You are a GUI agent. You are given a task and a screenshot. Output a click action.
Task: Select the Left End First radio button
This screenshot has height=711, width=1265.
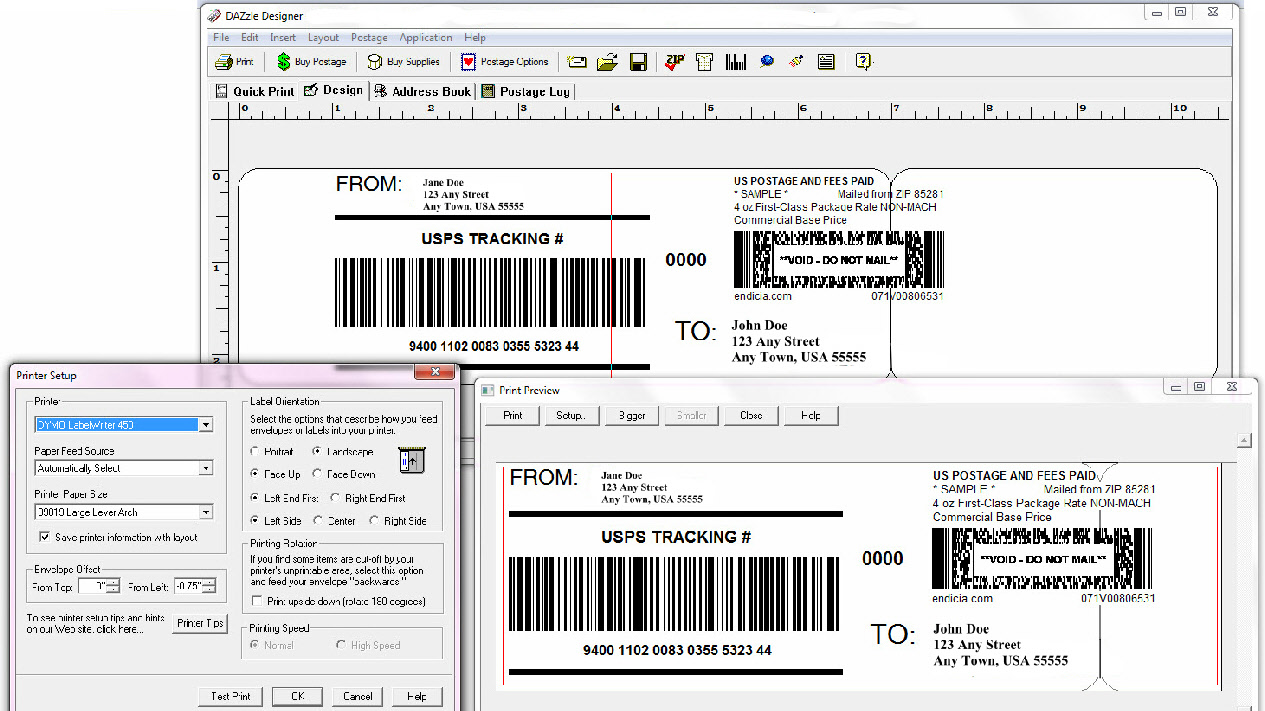(x=256, y=497)
